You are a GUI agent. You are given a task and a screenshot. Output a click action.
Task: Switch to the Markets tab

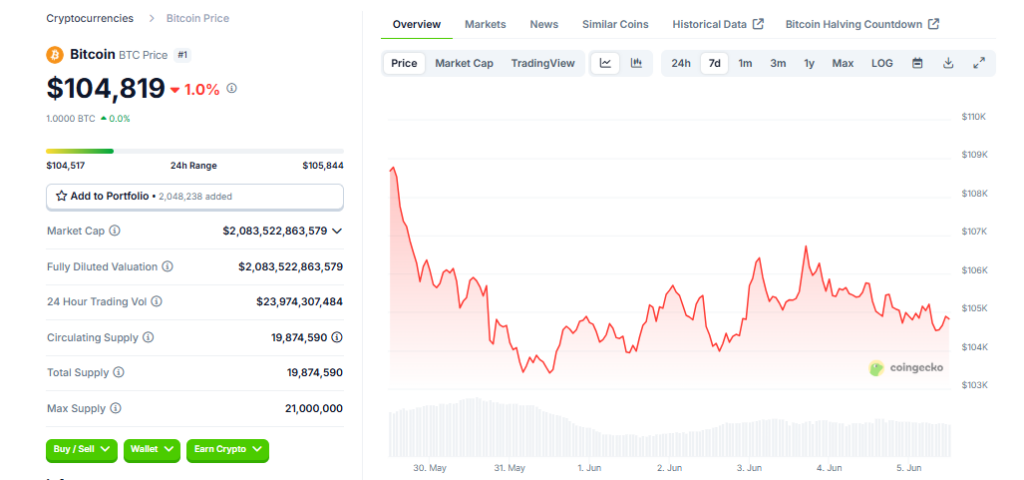[x=485, y=24]
